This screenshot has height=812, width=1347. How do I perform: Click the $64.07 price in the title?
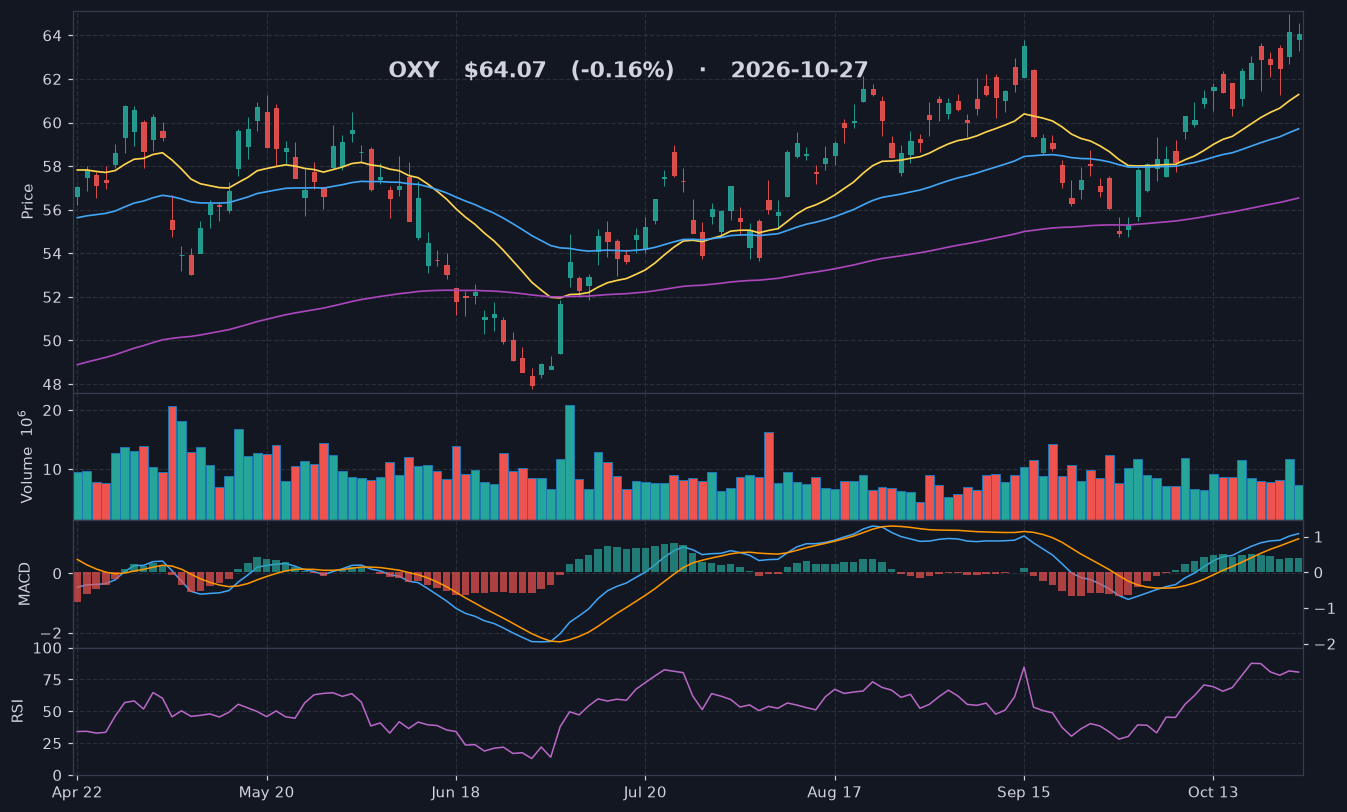[505, 70]
